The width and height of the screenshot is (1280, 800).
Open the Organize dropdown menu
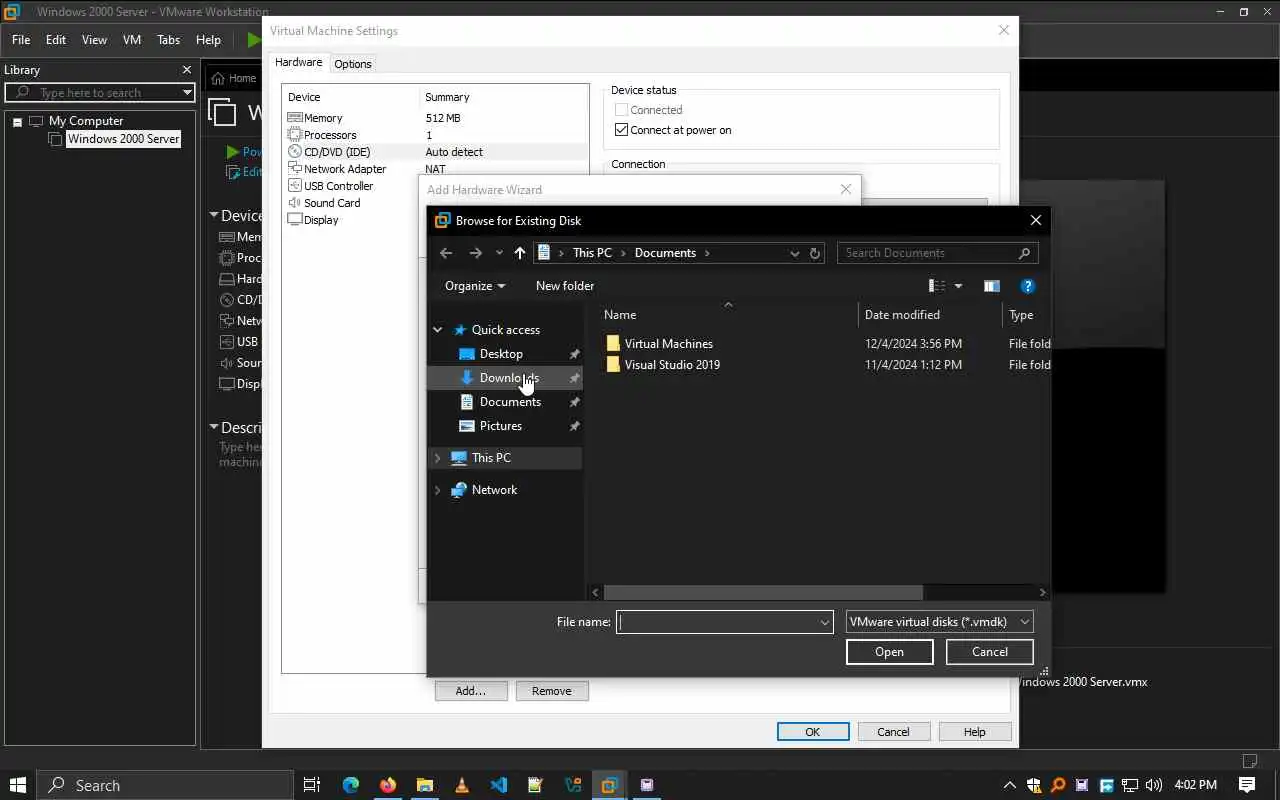[475, 286]
